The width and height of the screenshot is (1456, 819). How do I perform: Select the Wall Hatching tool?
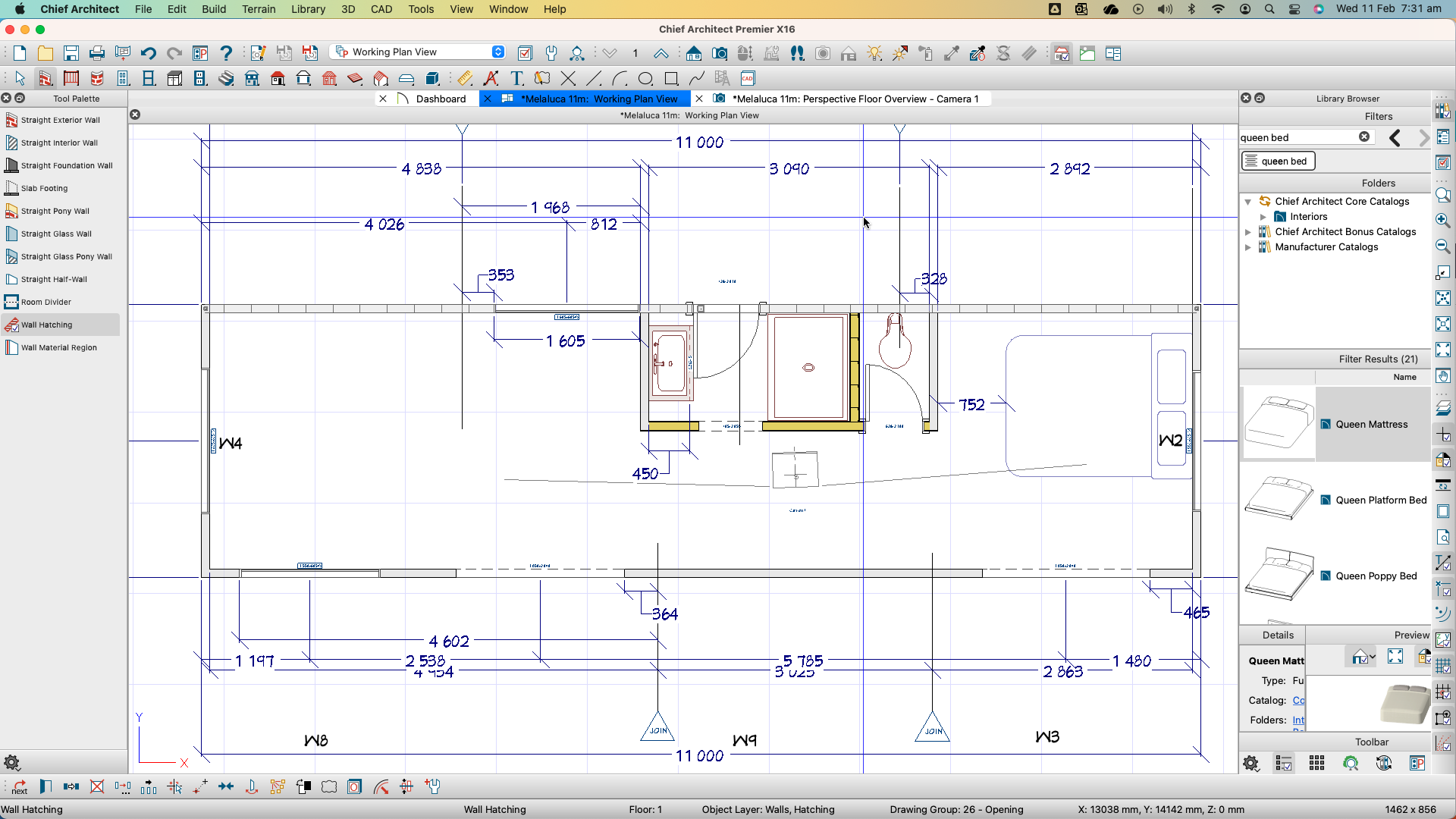coord(46,325)
